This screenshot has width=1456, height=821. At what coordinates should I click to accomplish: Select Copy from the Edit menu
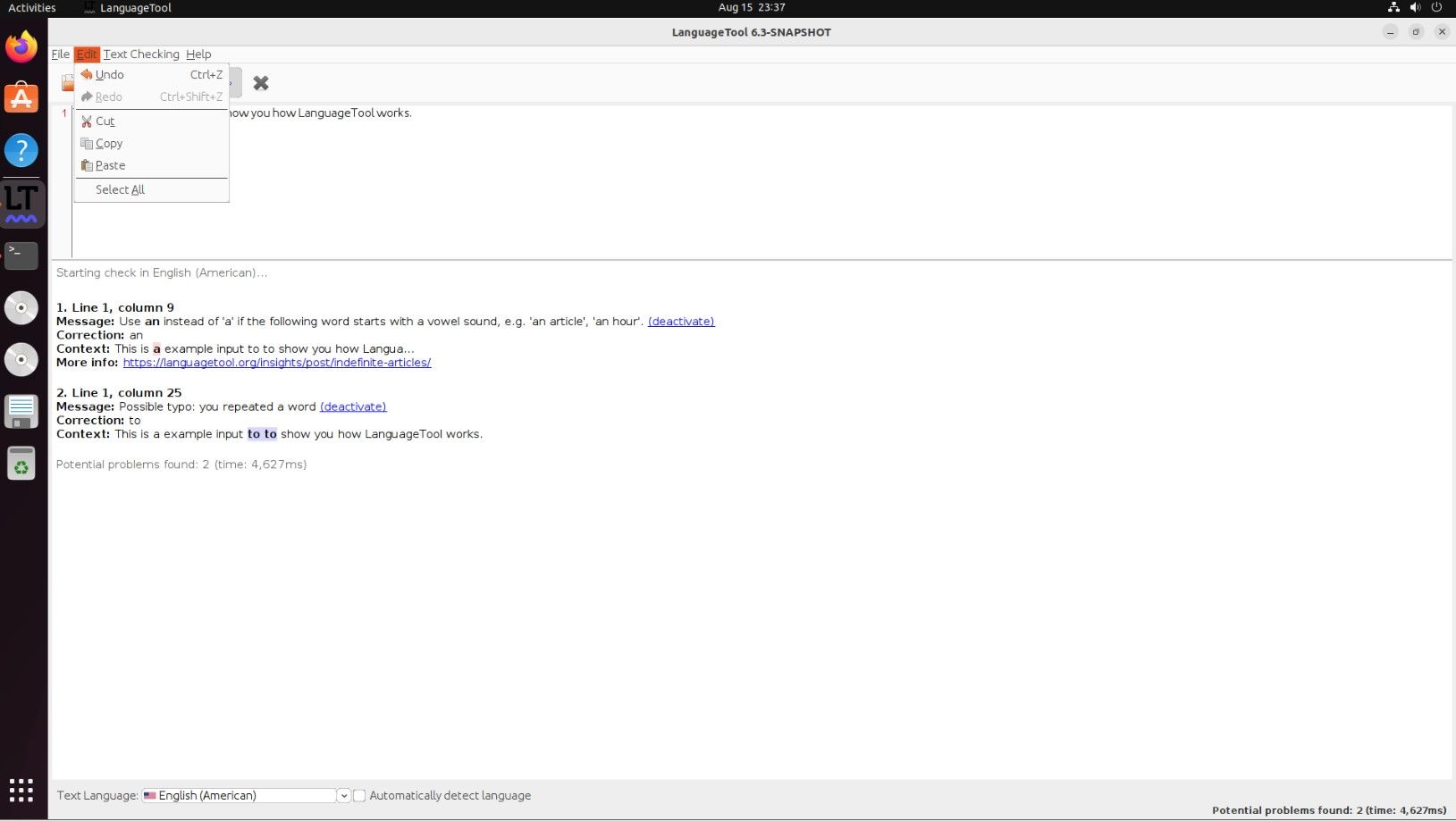pyautogui.click(x=108, y=143)
